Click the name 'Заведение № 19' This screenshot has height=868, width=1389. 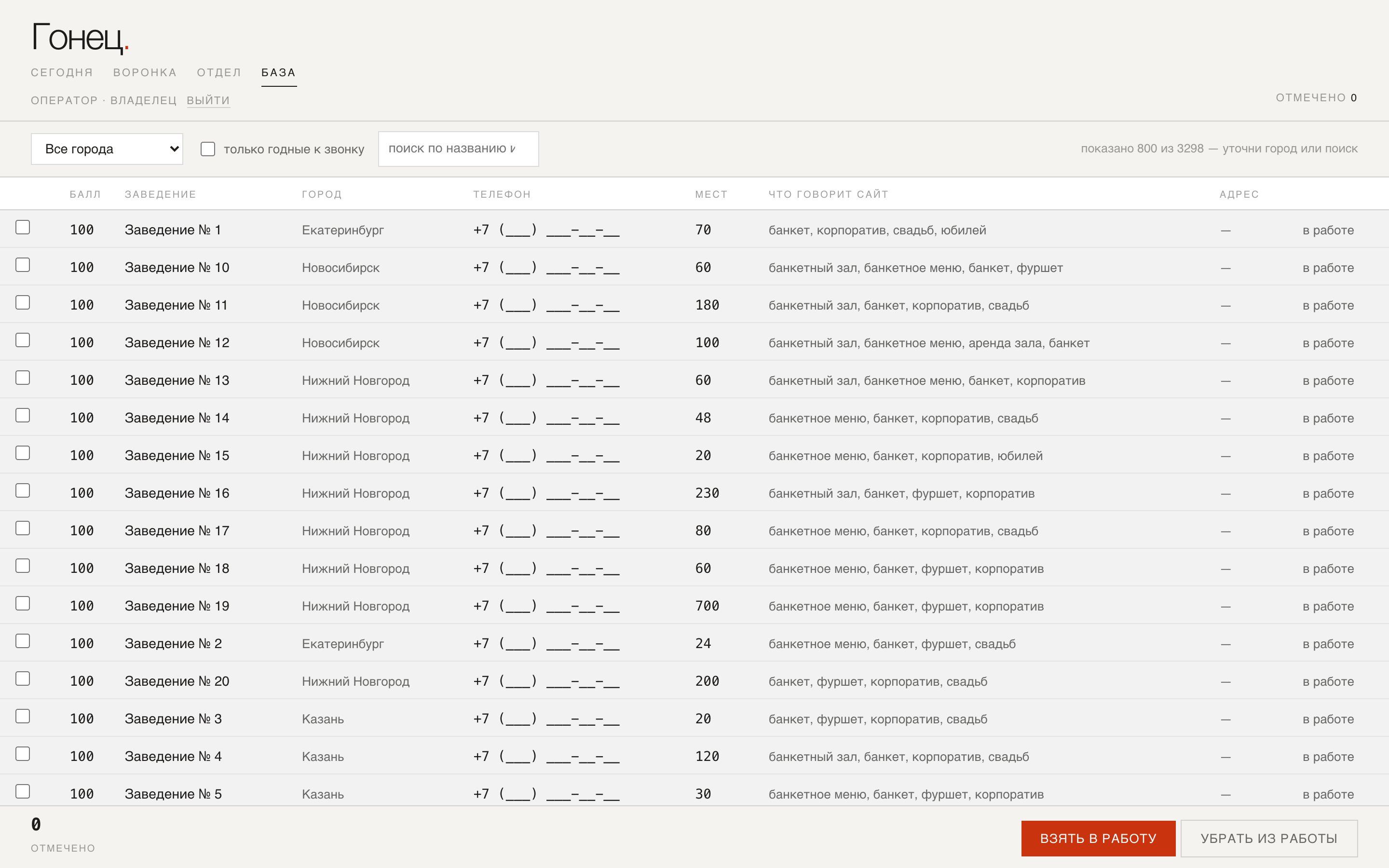tap(177, 606)
